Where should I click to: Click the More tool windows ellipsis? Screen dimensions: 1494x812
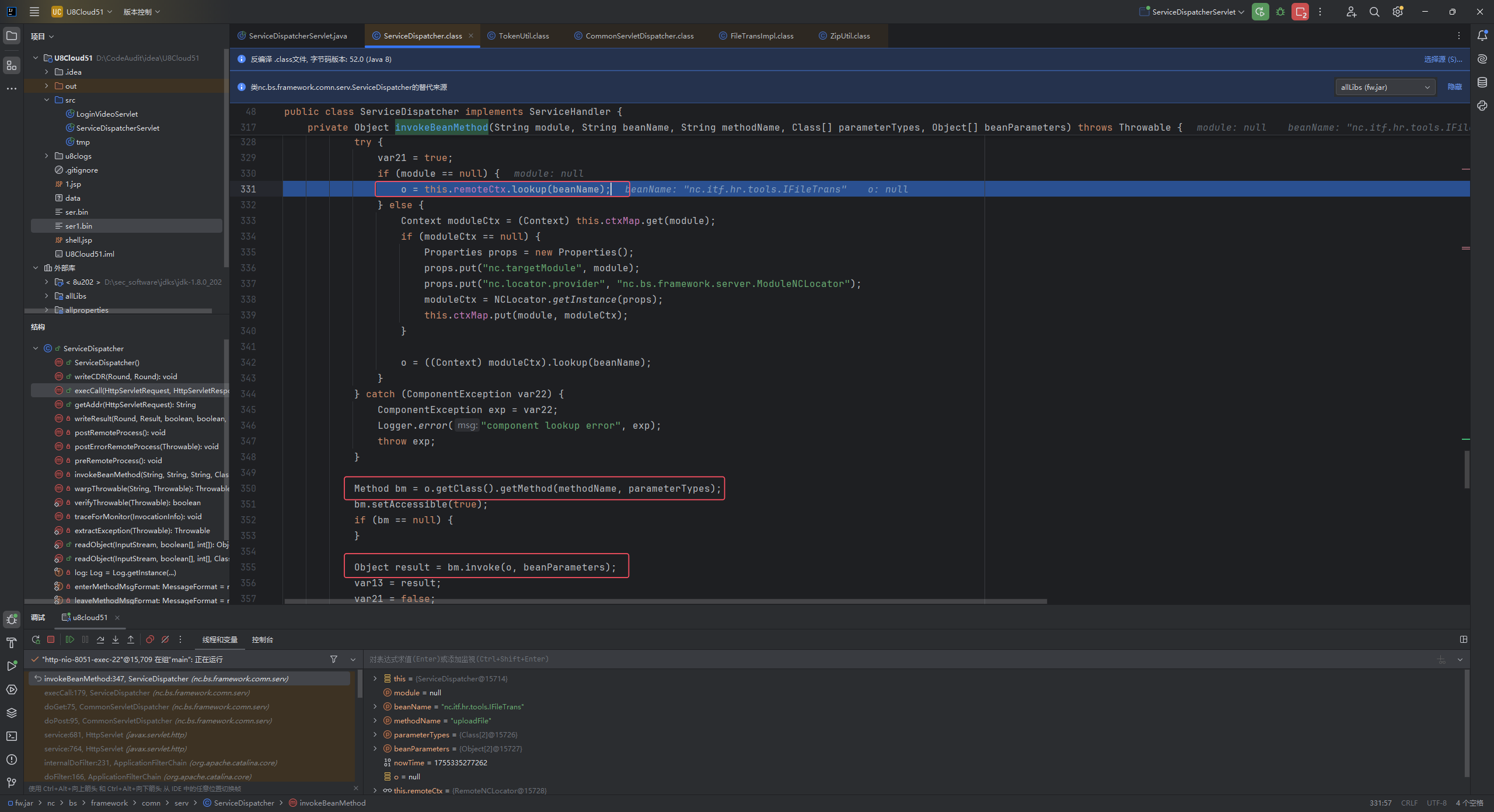point(12,89)
